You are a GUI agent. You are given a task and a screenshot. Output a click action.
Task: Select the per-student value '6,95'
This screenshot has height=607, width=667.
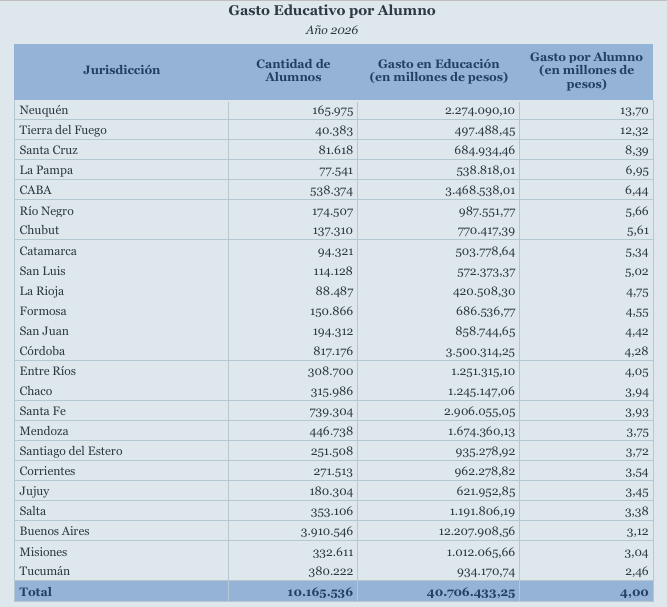(x=637, y=171)
